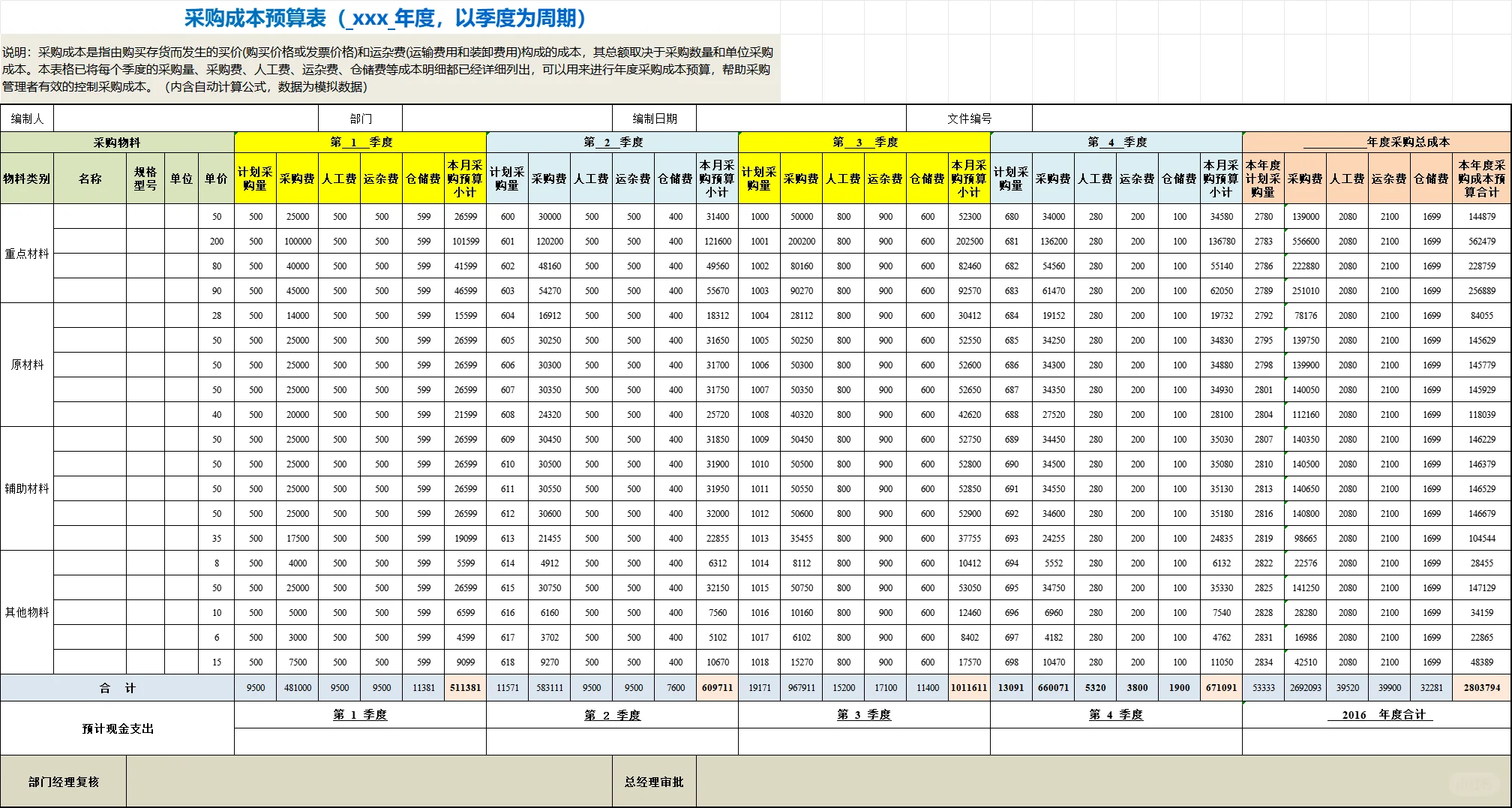This screenshot has height=808, width=1512.
Task: Select the quarter 2 subtotal 609711
Action: (x=718, y=688)
